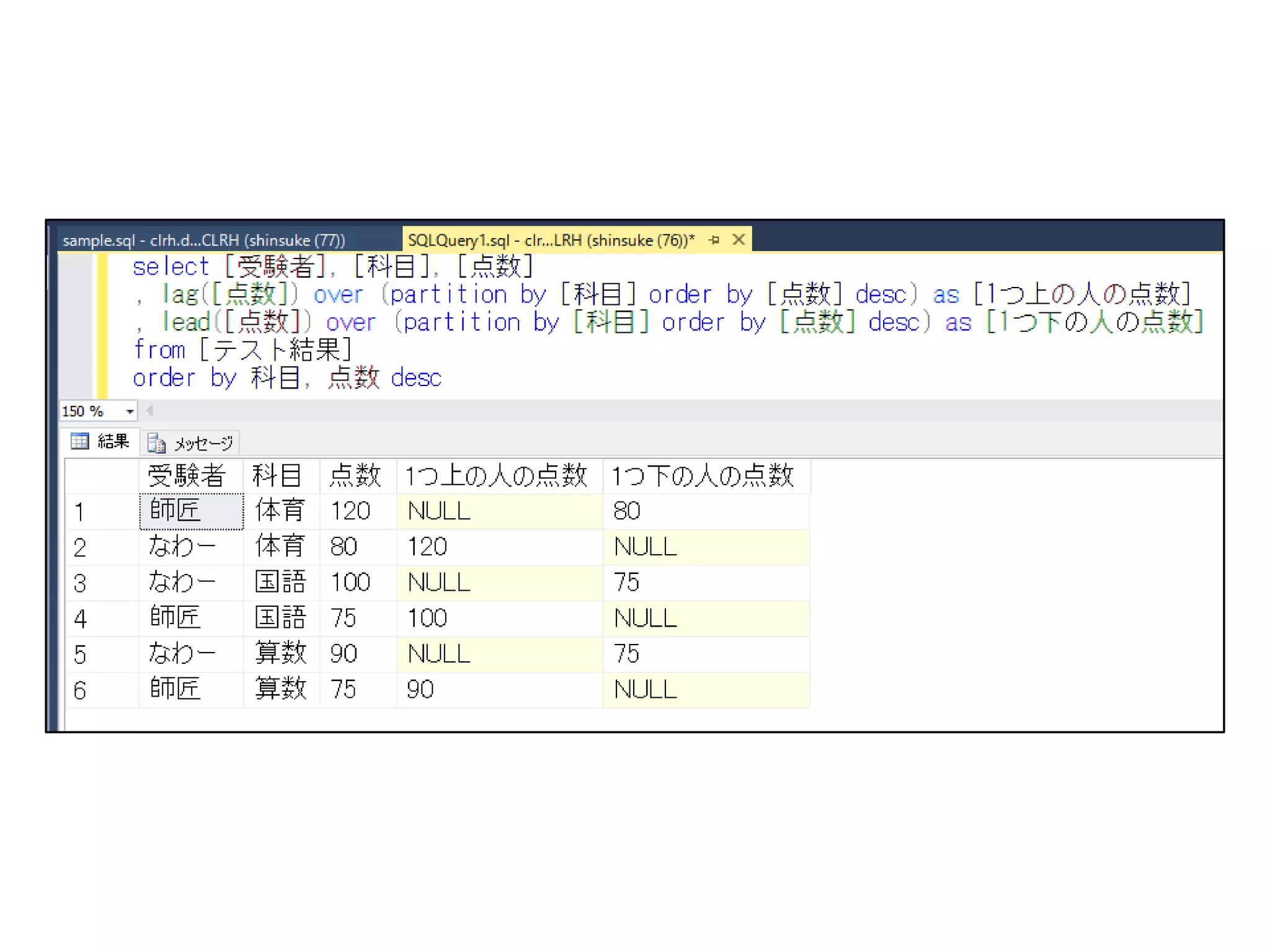The height and width of the screenshot is (952, 1270).
Task: Pin the SQLQuery1.sql tab
Action: click(x=714, y=240)
